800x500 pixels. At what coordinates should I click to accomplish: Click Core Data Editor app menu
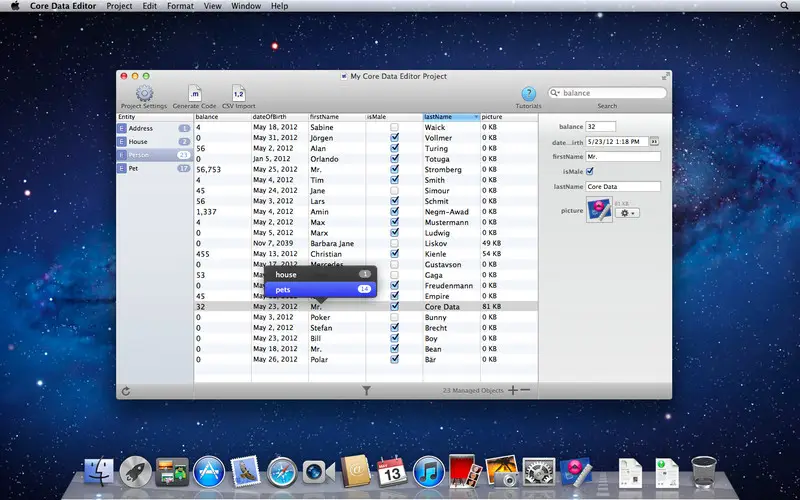63,6
